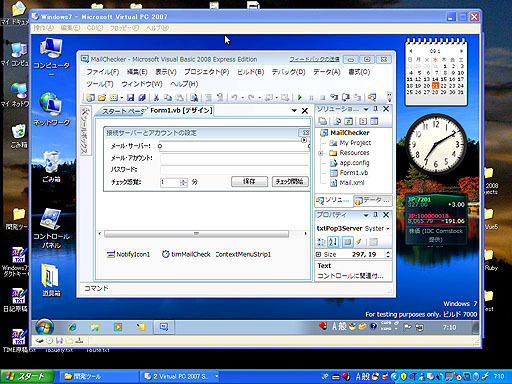Open the ツール(T) menu
512x384 pixels.
pyautogui.click(x=100, y=84)
